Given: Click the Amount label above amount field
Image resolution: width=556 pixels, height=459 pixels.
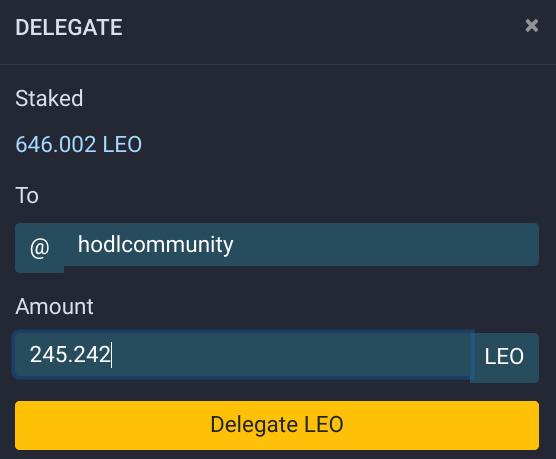Looking at the screenshot, I should coord(54,306).
